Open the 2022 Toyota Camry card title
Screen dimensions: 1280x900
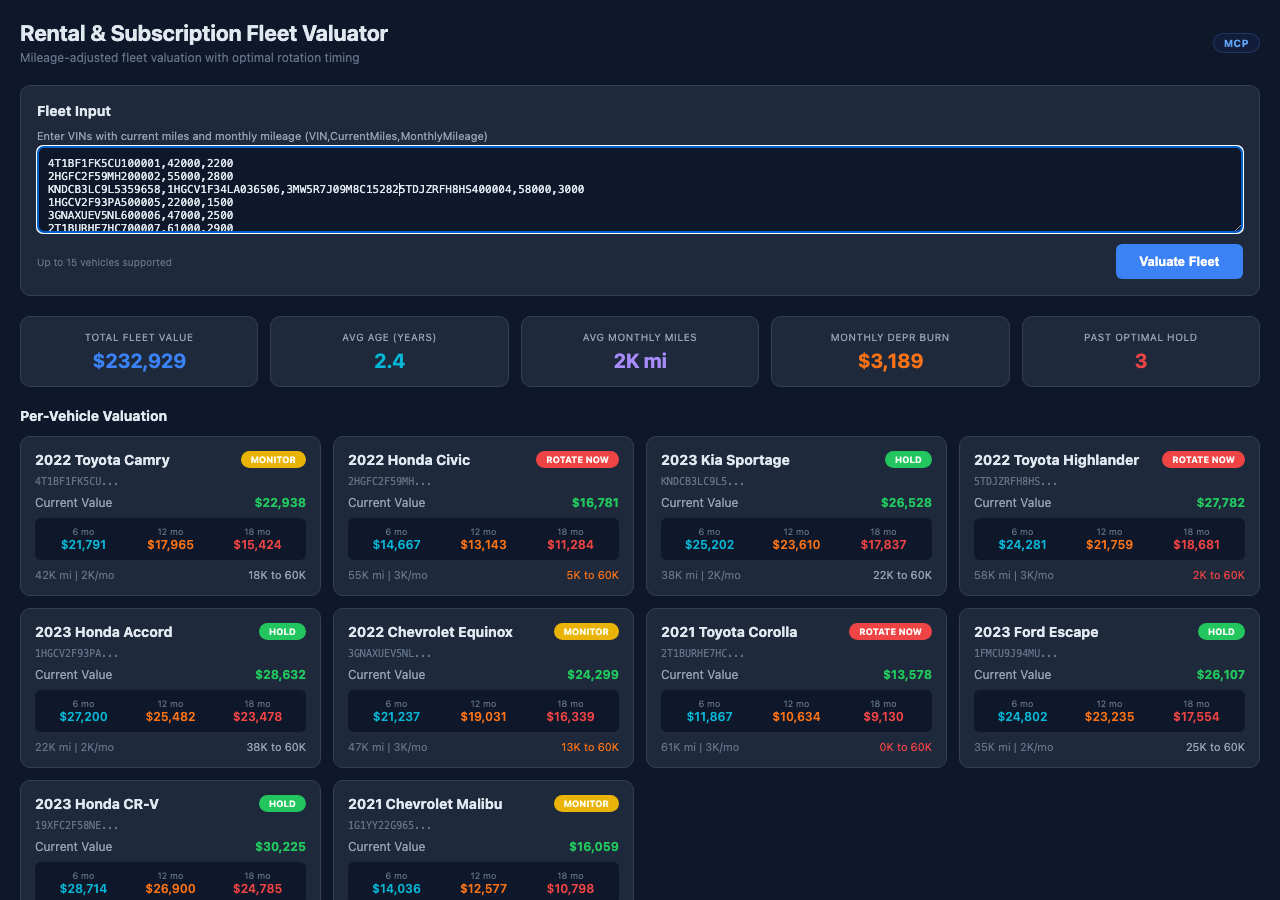pos(102,460)
